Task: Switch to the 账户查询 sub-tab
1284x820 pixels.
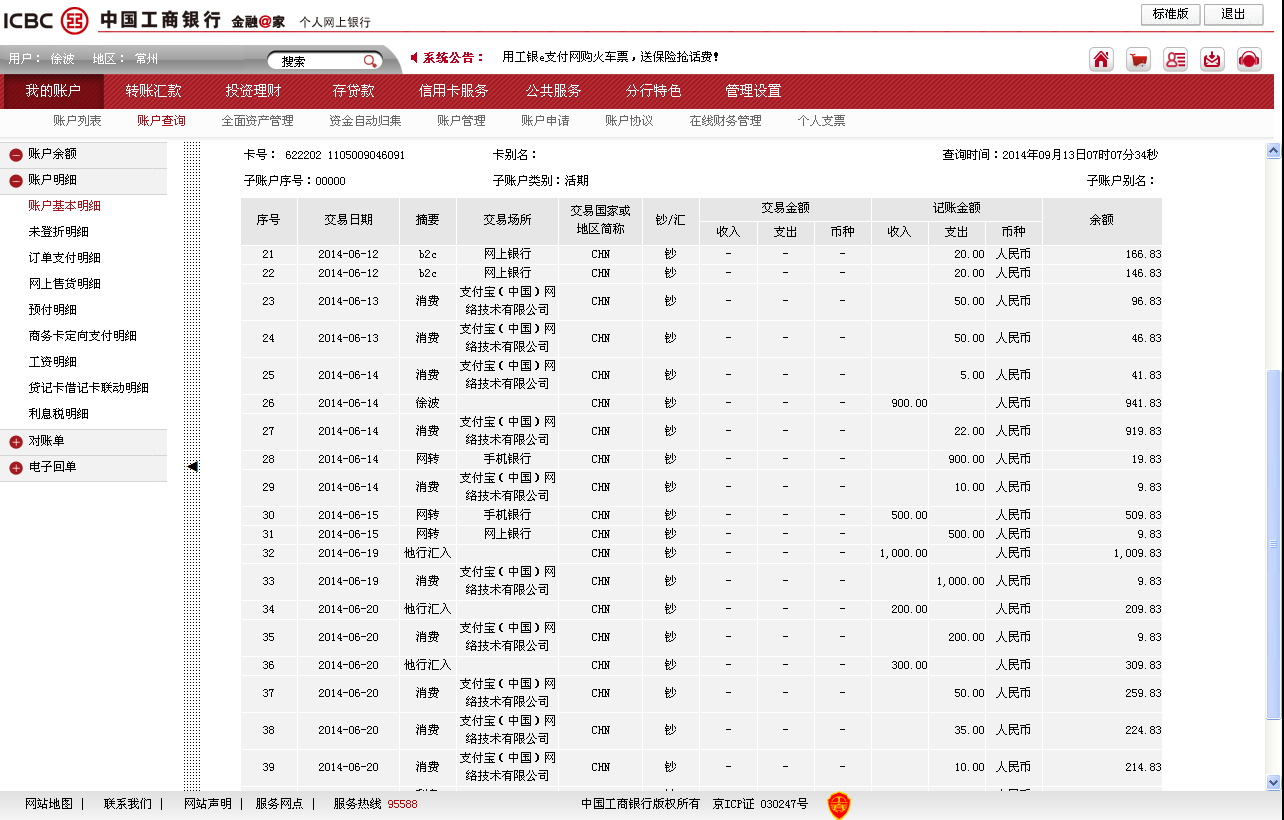Action: (x=161, y=121)
